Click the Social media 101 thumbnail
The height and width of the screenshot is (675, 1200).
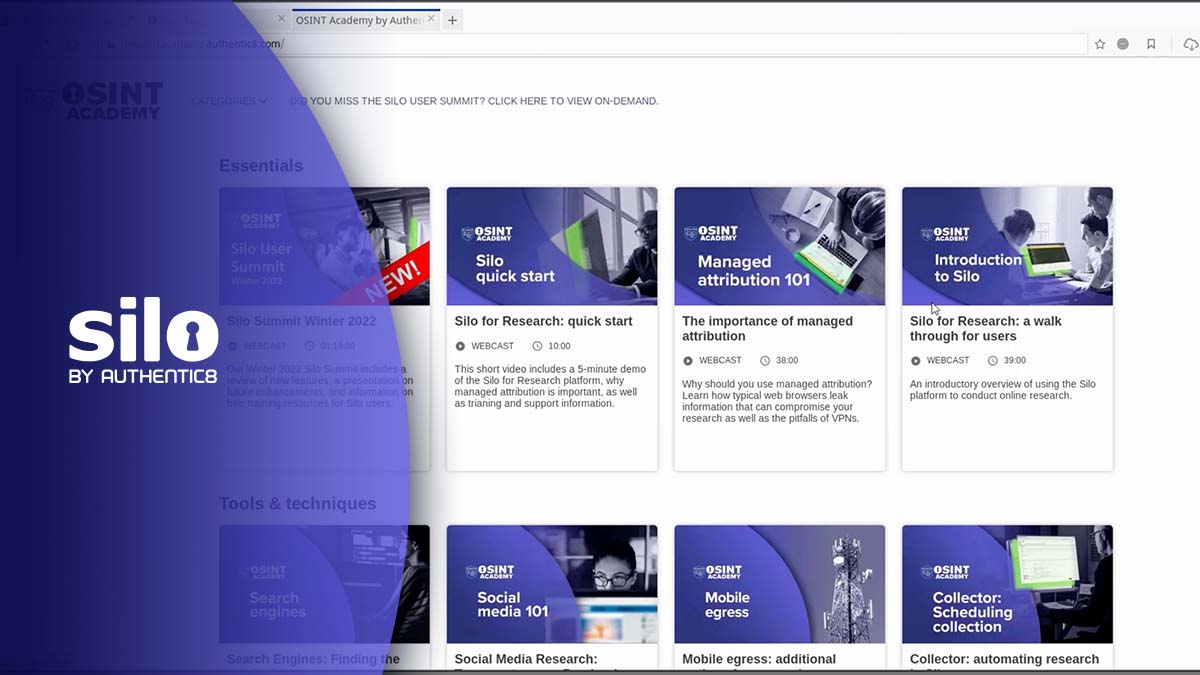click(x=552, y=584)
